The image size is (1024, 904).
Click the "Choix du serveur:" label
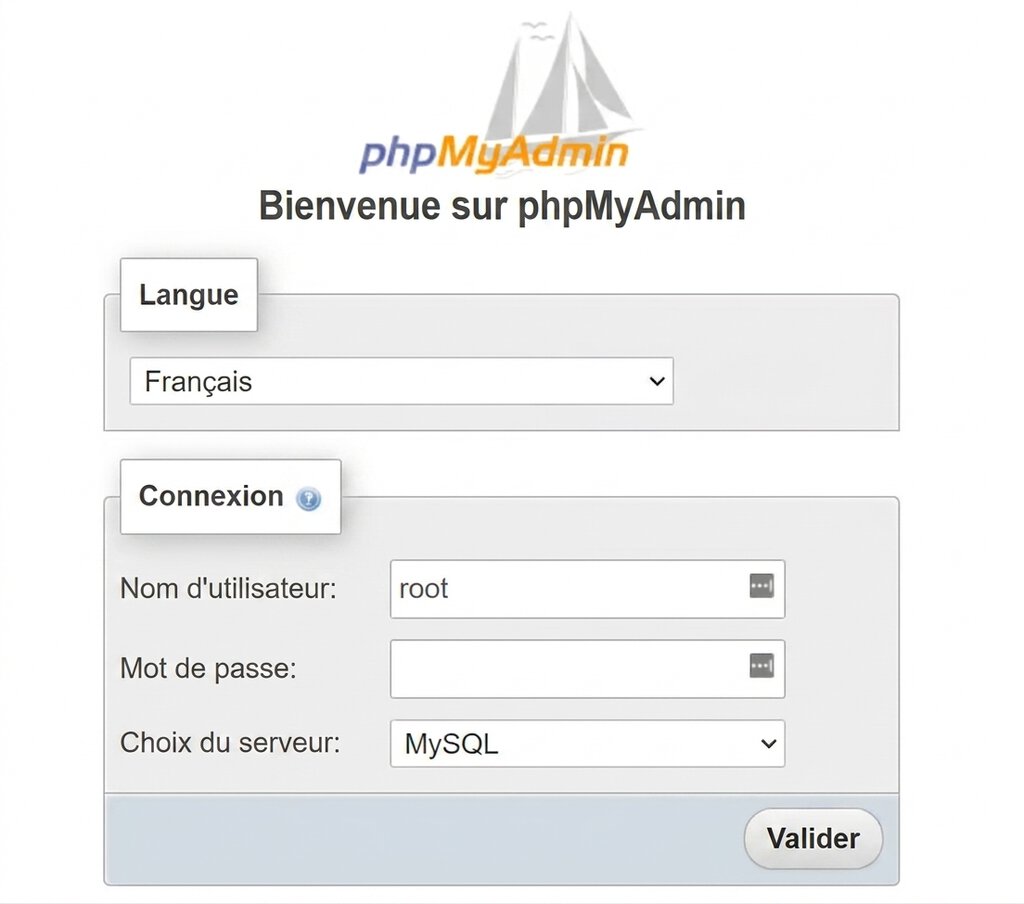[x=230, y=744]
